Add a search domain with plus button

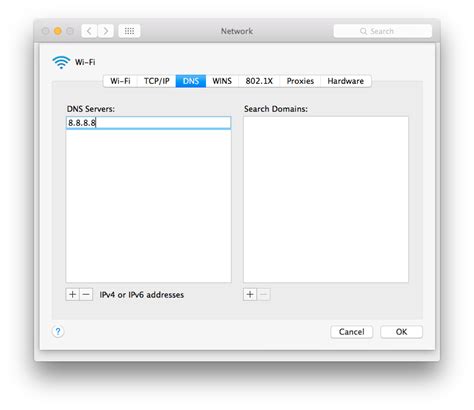[250, 295]
